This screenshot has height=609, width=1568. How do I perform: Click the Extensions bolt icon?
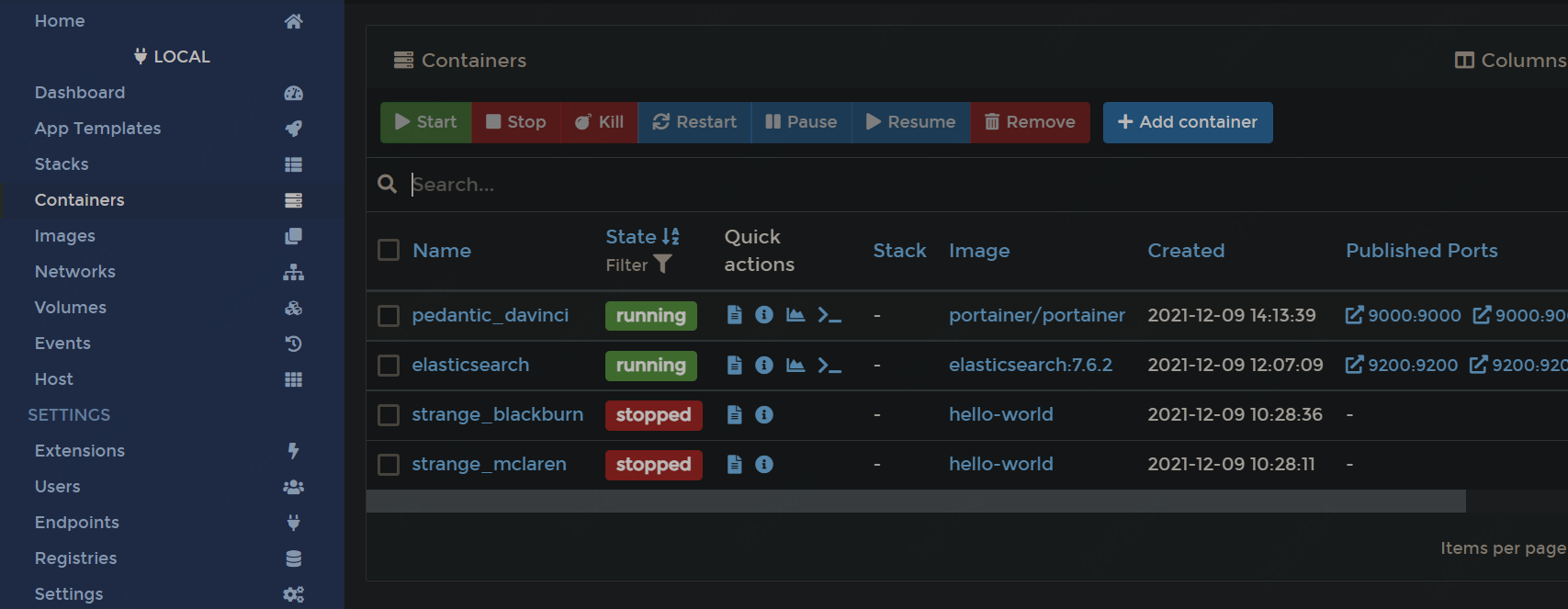(x=293, y=451)
